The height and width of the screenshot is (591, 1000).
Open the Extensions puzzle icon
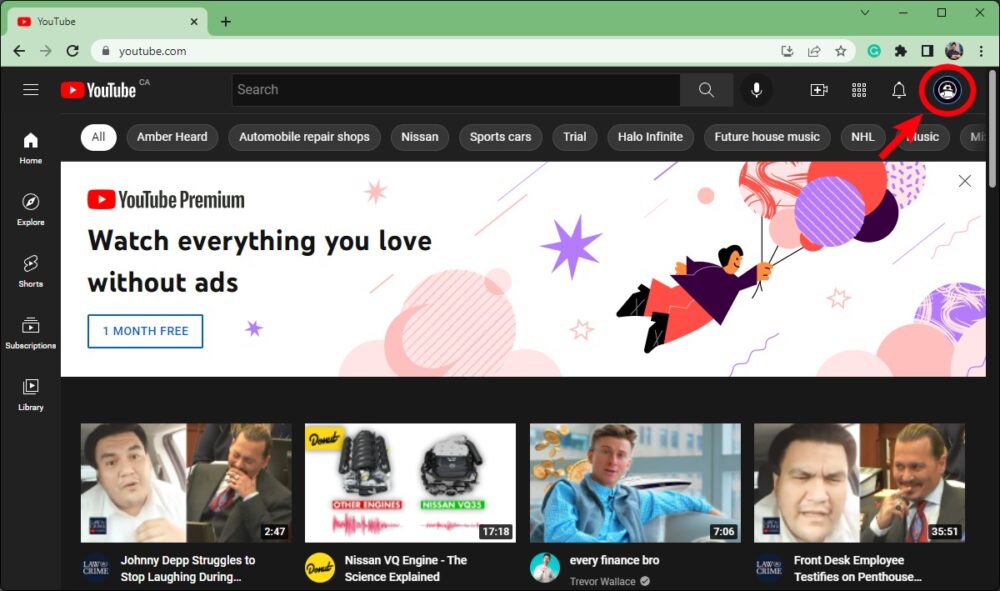coord(901,51)
